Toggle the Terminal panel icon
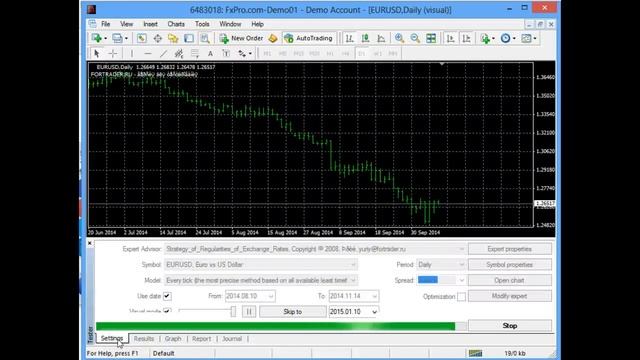Image resolution: width=640 pixels, height=360 pixels. 189,38
